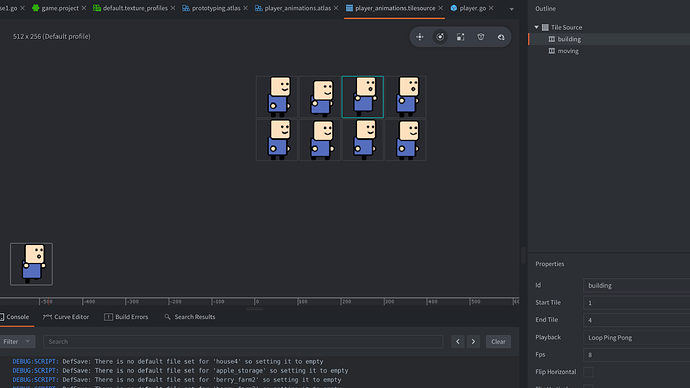The width and height of the screenshot is (690, 388).
Task: Select the Move tool in viewport toolbar
Action: [419, 37]
